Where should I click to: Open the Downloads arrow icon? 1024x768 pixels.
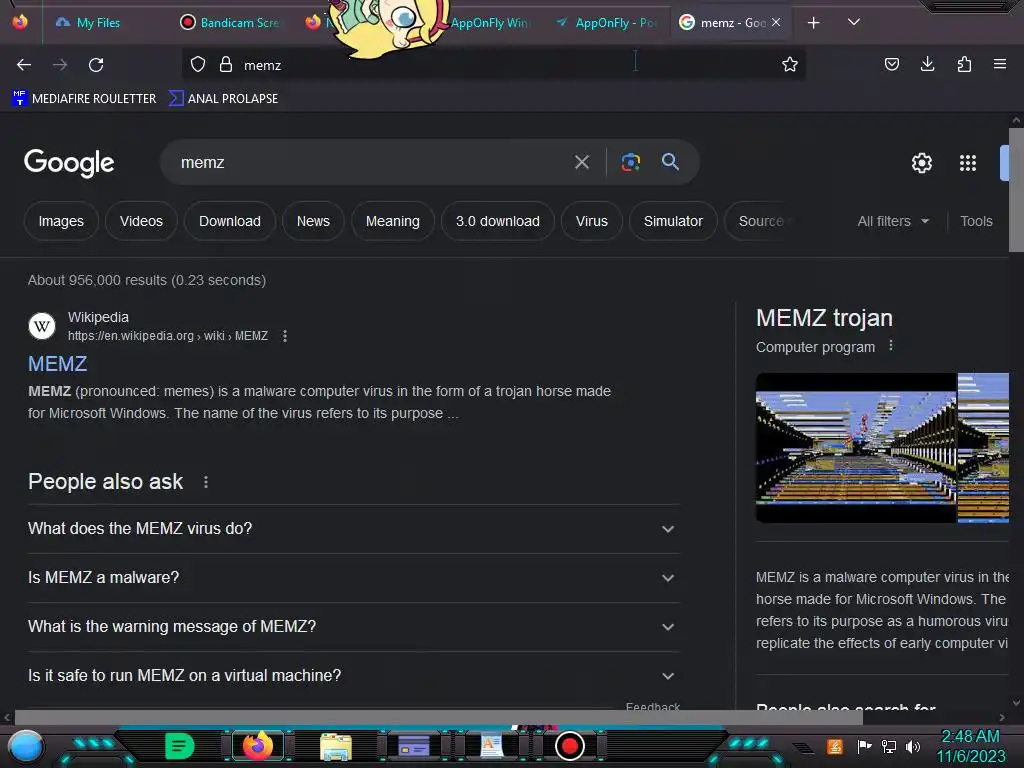(927, 64)
